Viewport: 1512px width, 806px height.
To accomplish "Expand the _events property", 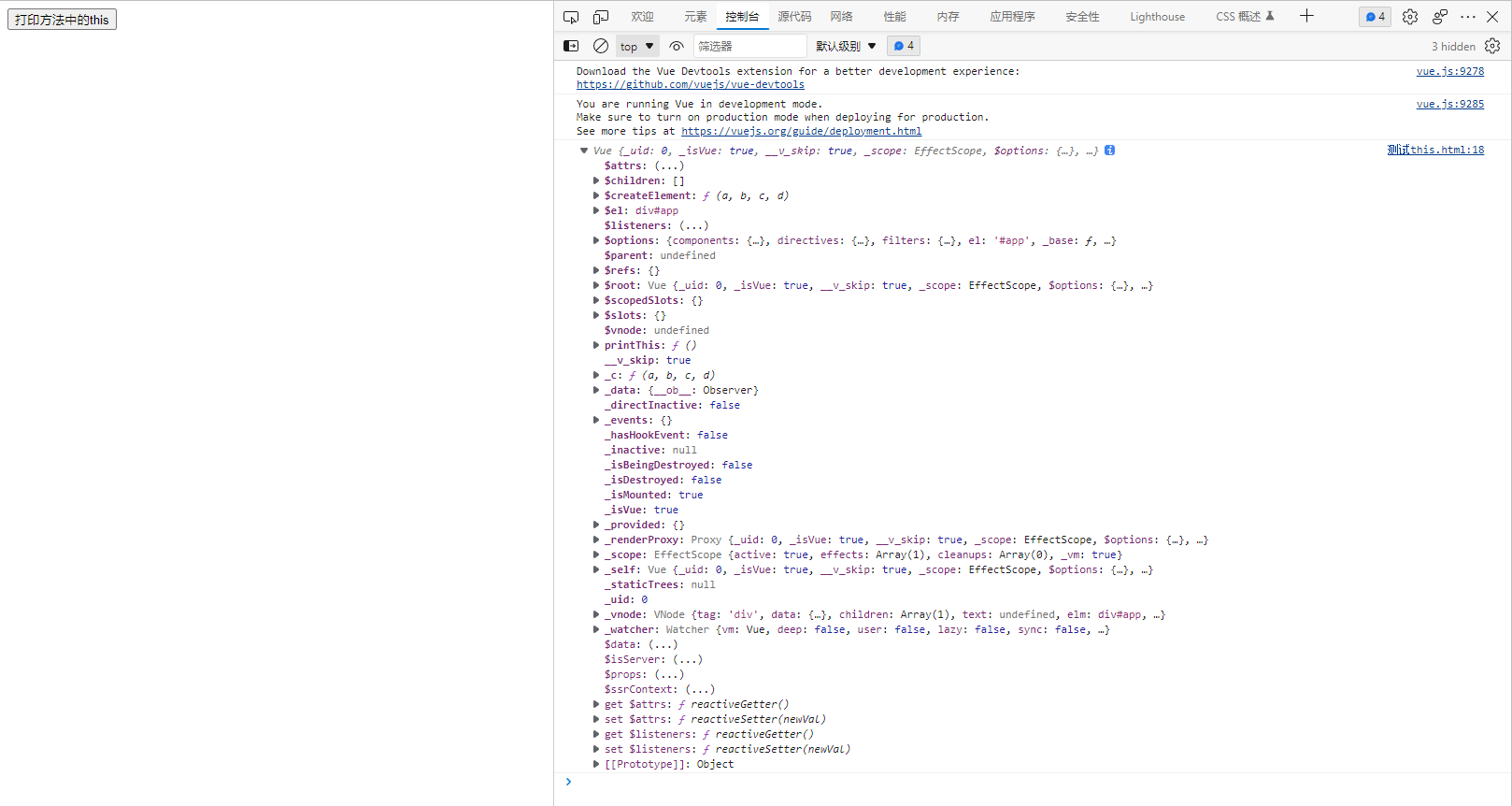I will pyautogui.click(x=596, y=420).
